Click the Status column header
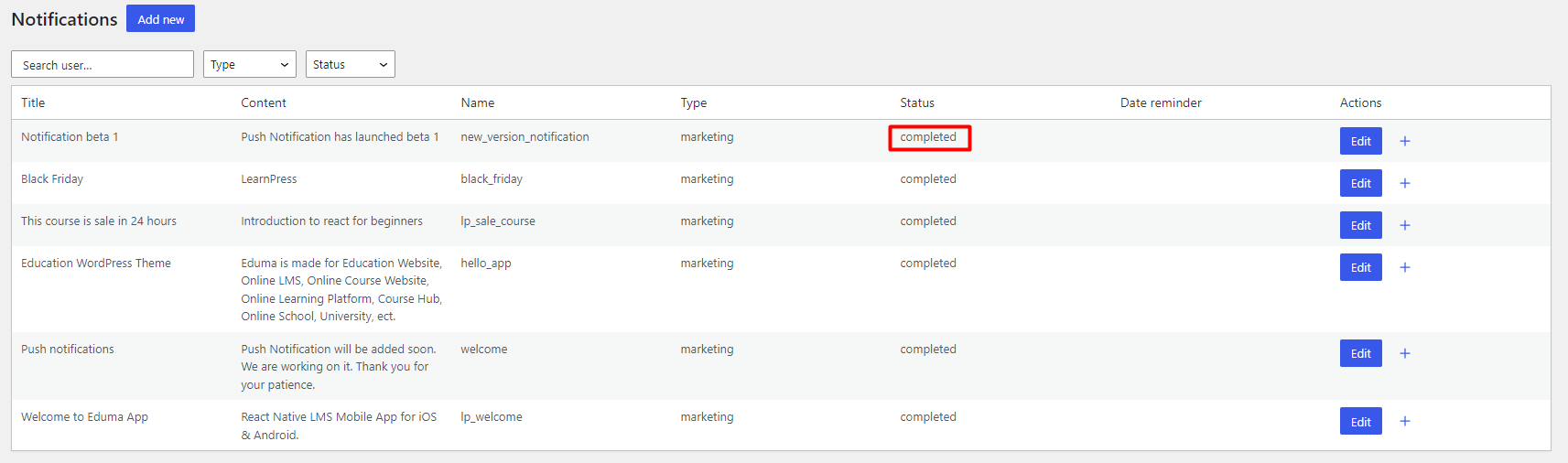 pos(917,102)
